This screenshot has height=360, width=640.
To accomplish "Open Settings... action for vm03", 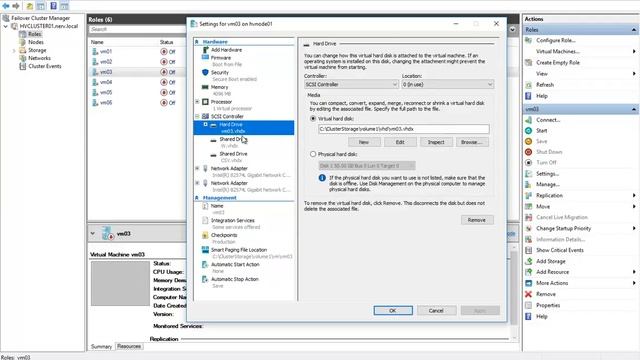I will tap(547, 174).
